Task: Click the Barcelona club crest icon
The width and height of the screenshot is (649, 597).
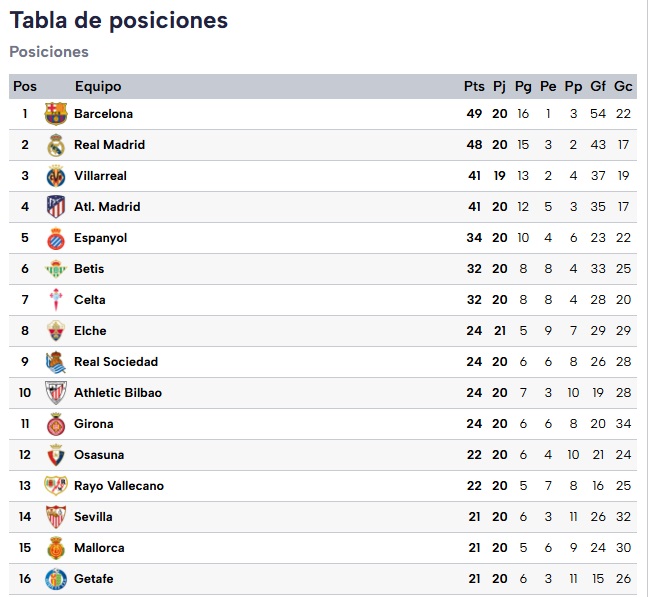Action: pyautogui.click(x=56, y=114)
